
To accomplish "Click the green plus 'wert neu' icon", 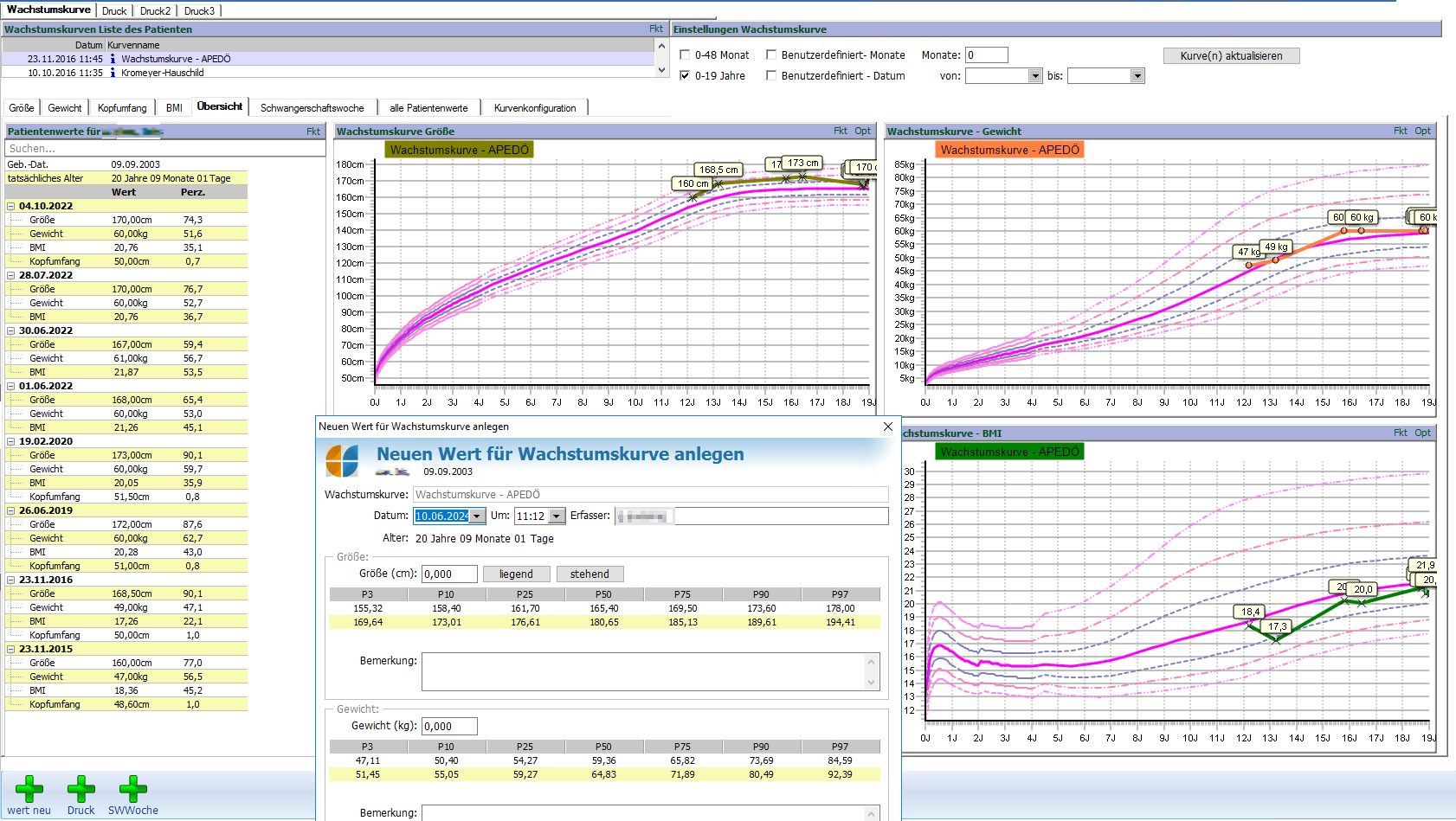I will (29, 789).
